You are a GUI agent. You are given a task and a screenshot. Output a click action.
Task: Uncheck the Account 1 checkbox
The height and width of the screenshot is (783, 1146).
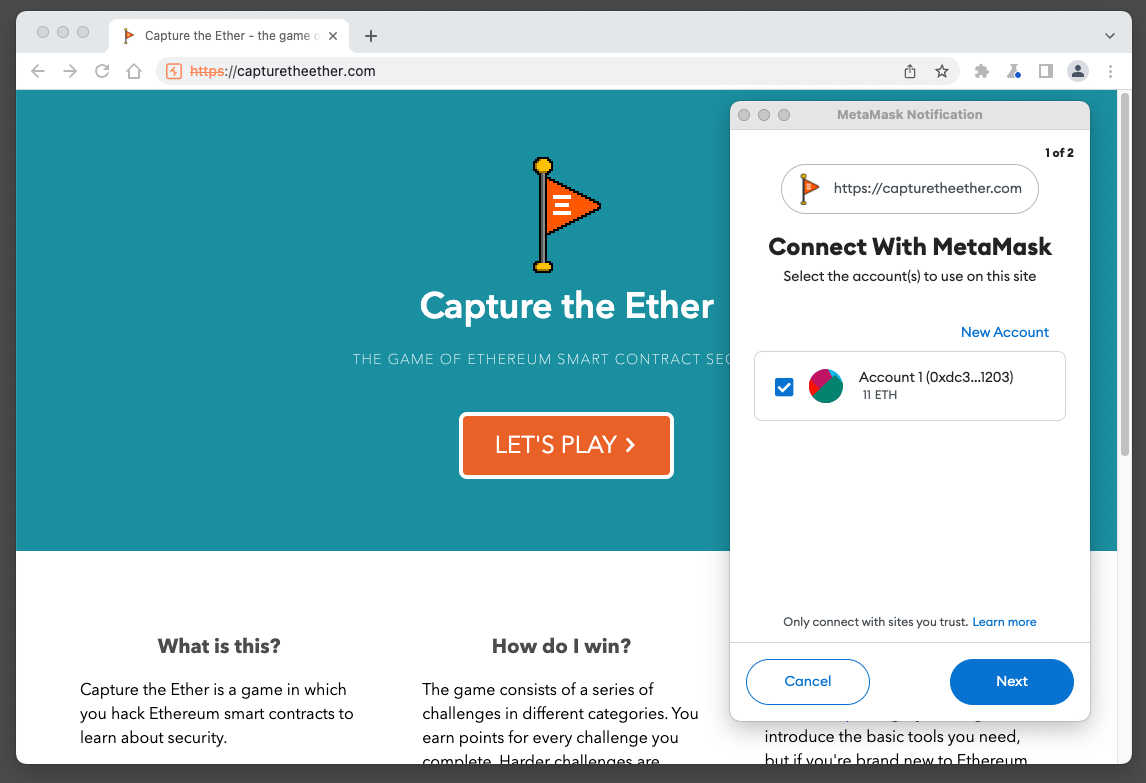click(784, 387)
